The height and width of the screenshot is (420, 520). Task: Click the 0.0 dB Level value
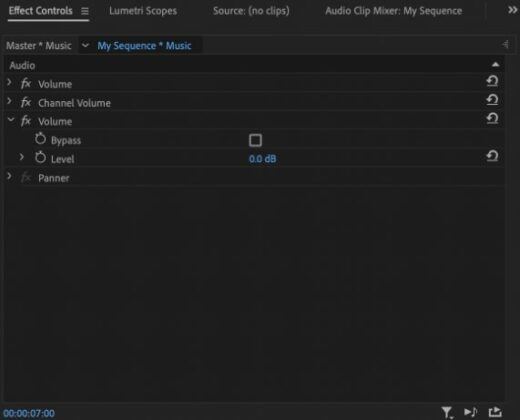[262, 159]
